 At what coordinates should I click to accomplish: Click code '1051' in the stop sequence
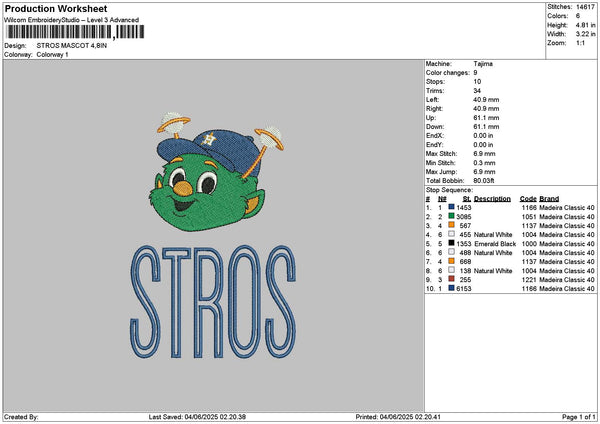(x=529, y=217)
